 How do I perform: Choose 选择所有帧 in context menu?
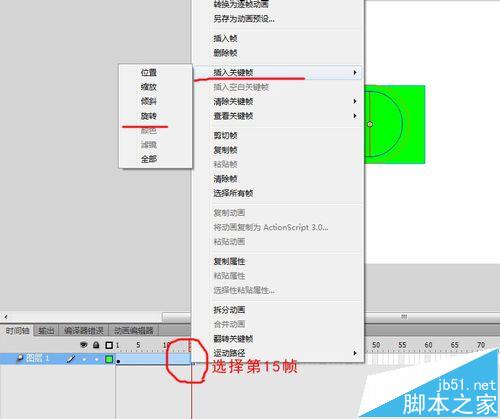click(233, 193)
